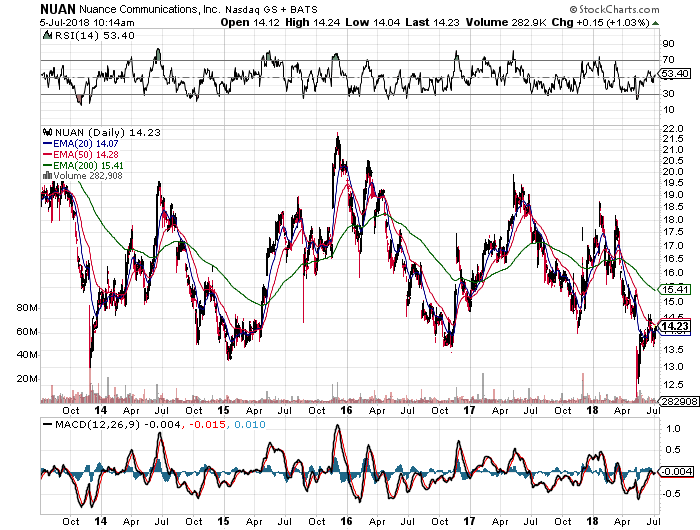Select the red EMA(50) line swatch
Screen dimensions: 700x530
[47, 154]
